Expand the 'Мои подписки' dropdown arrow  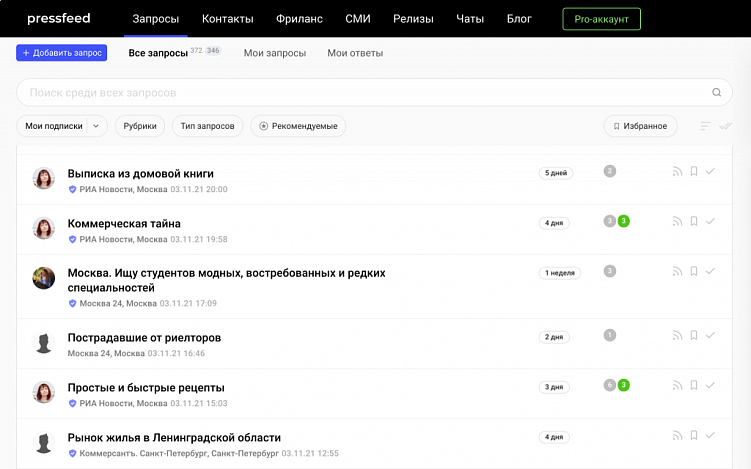pos(96,126)
